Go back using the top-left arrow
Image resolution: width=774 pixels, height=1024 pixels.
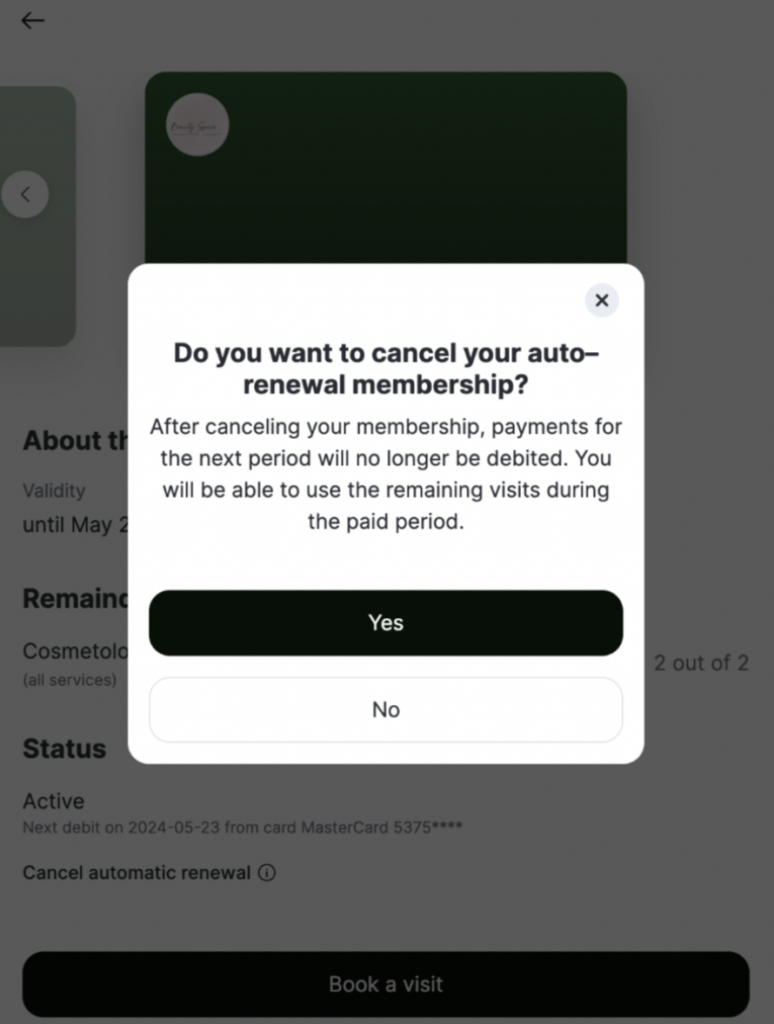click(x=33, y=21)
